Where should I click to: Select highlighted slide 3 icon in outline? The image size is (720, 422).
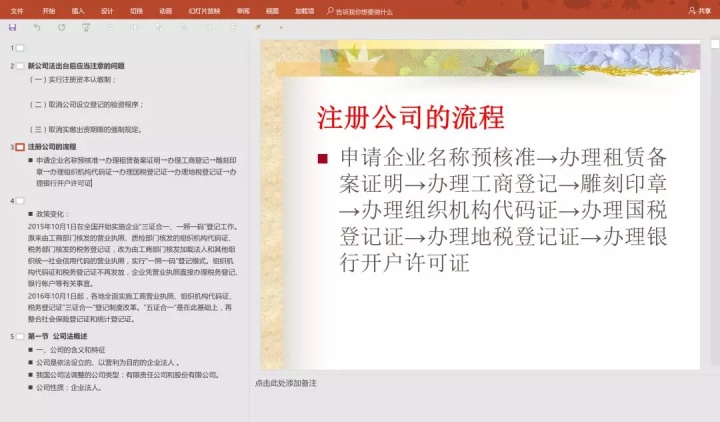[x=20, y=147]
